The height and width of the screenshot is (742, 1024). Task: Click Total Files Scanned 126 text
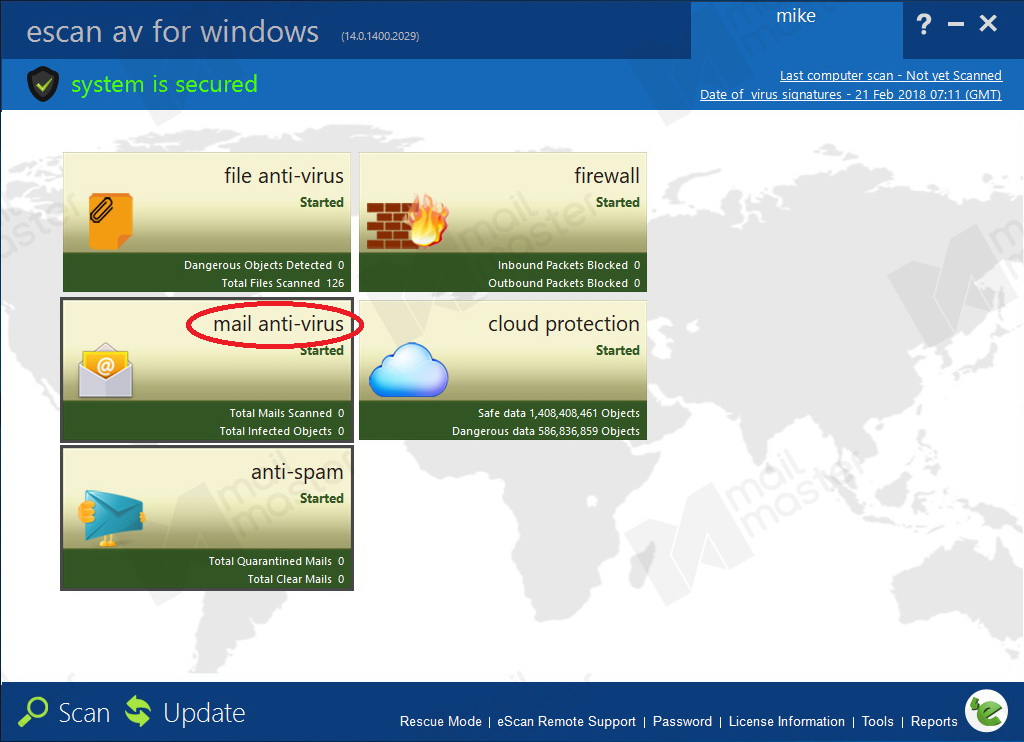tap(283, 283)
